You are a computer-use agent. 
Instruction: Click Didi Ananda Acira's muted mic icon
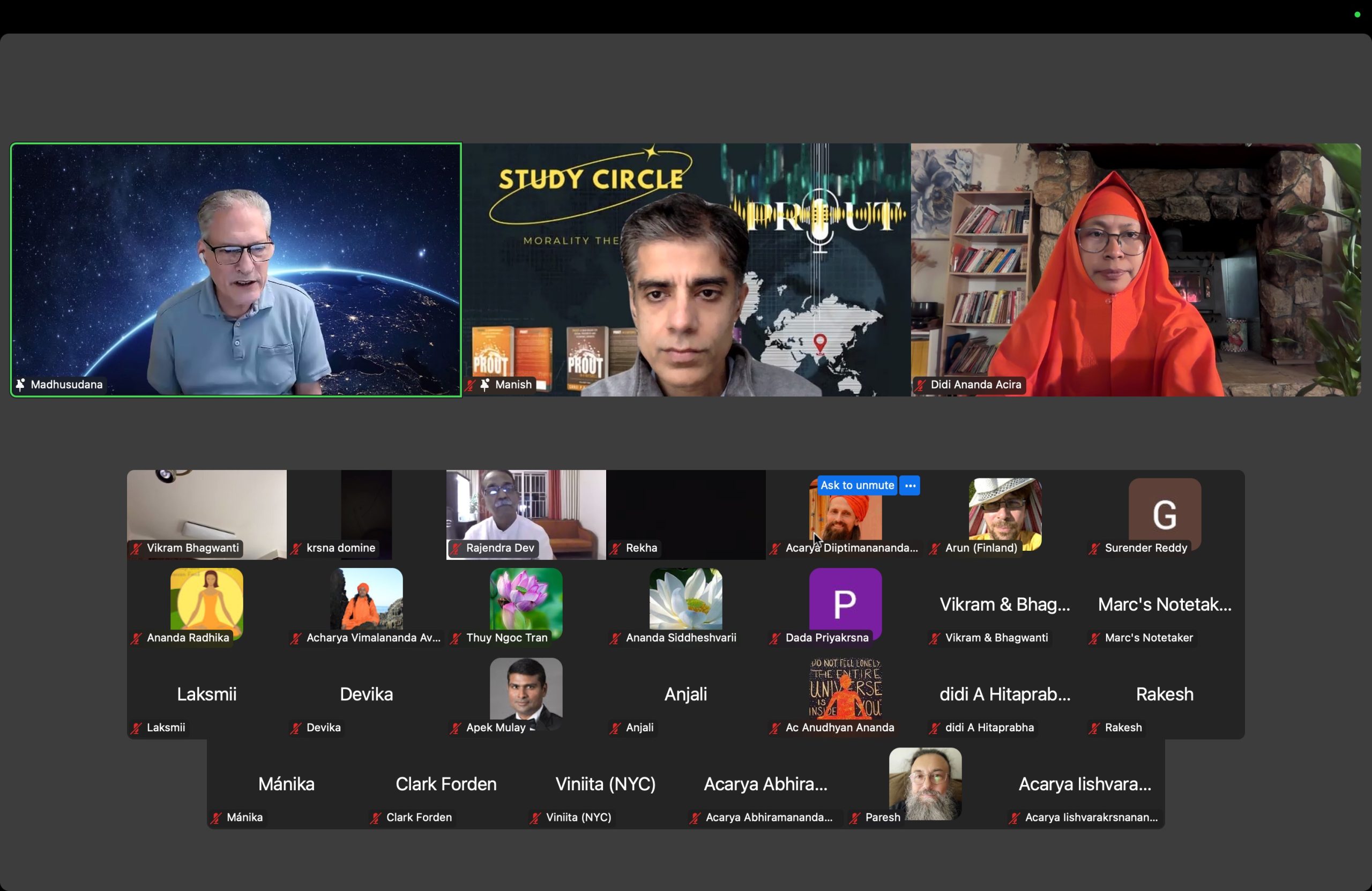click(x=921, y=384)
